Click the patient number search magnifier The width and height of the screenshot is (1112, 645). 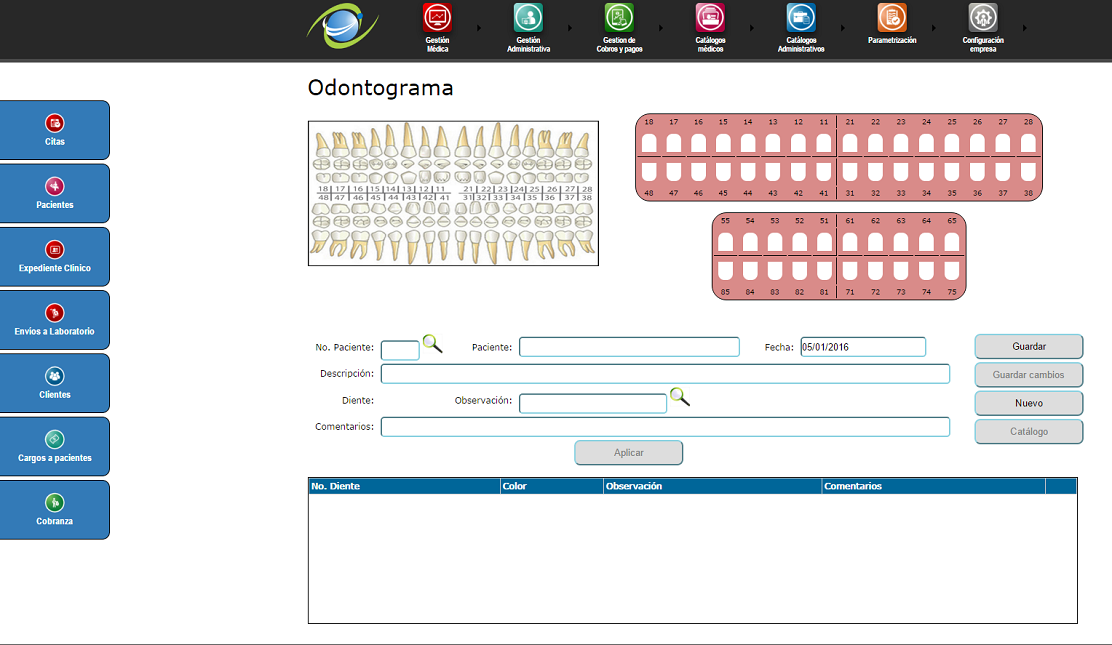coord(432,344)
